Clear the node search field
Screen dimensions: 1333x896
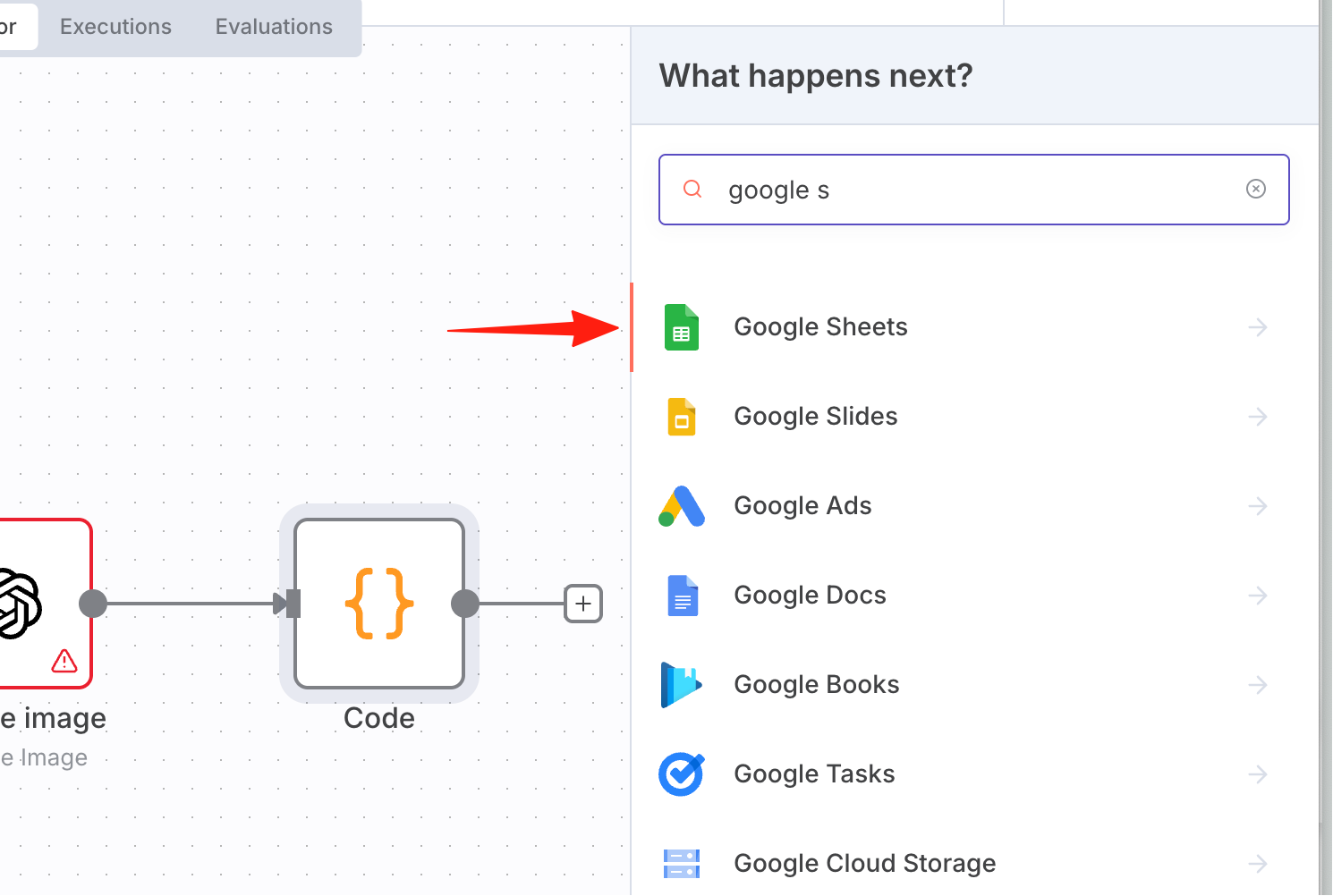click(x=1256, y=189)
